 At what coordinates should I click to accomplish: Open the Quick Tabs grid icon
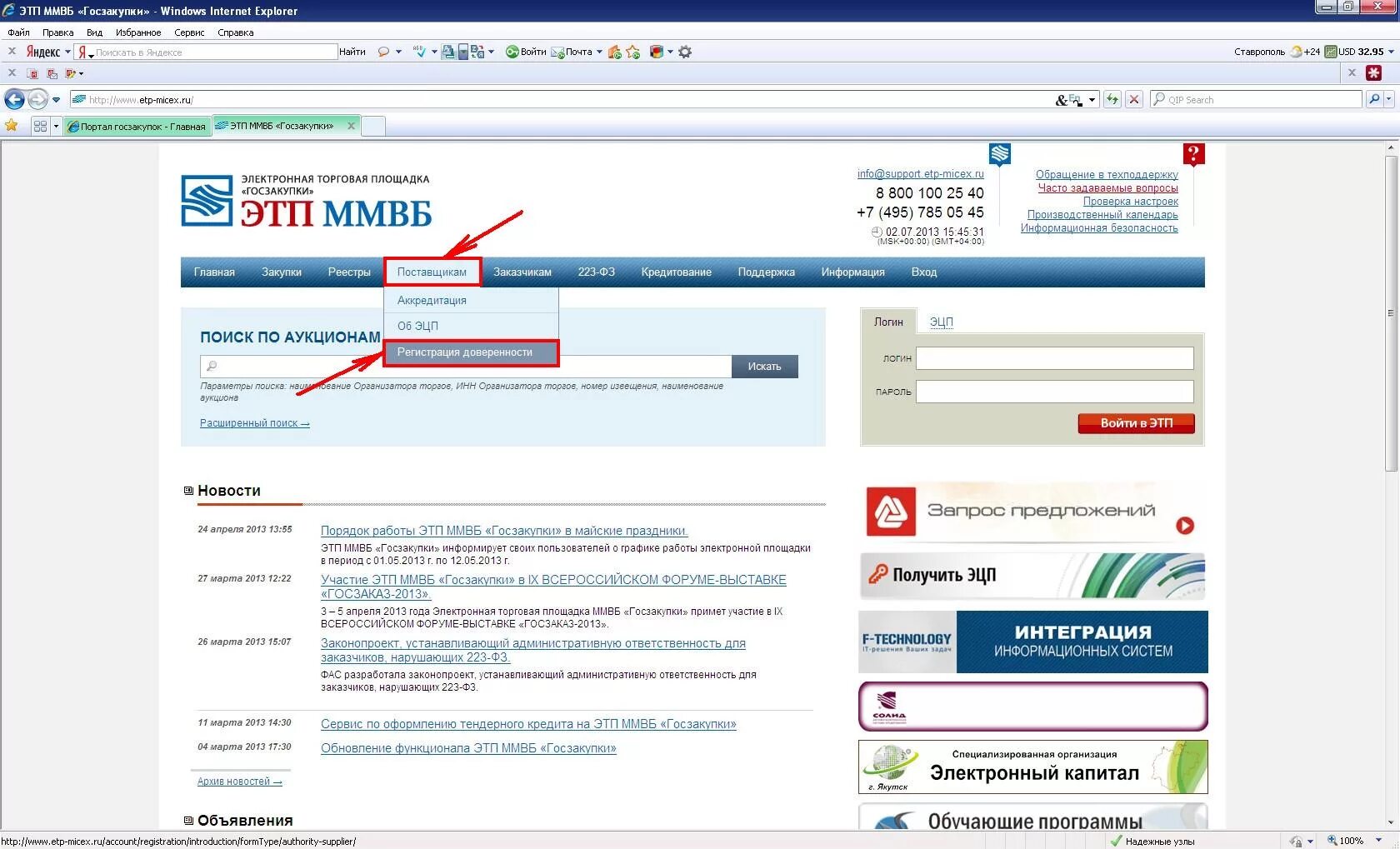pos(40,126)
